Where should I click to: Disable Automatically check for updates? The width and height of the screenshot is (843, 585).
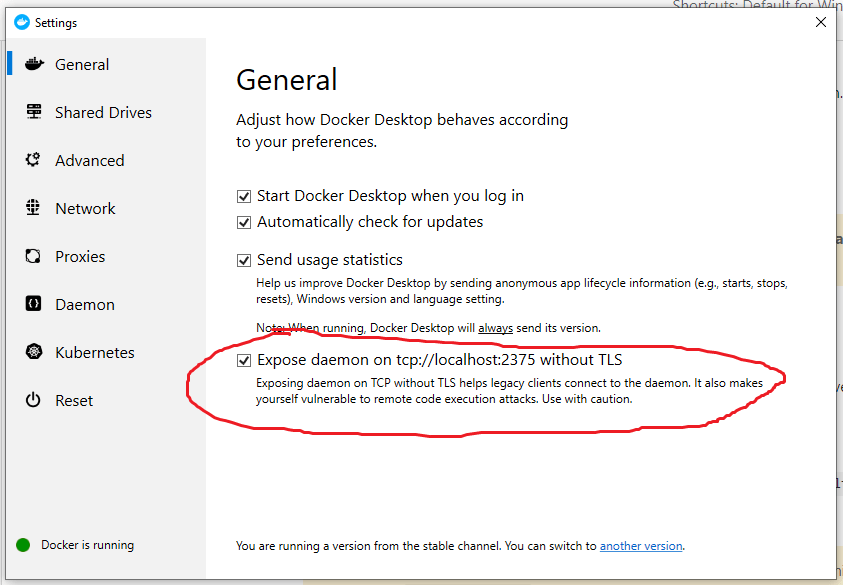(x=244, y=222)
